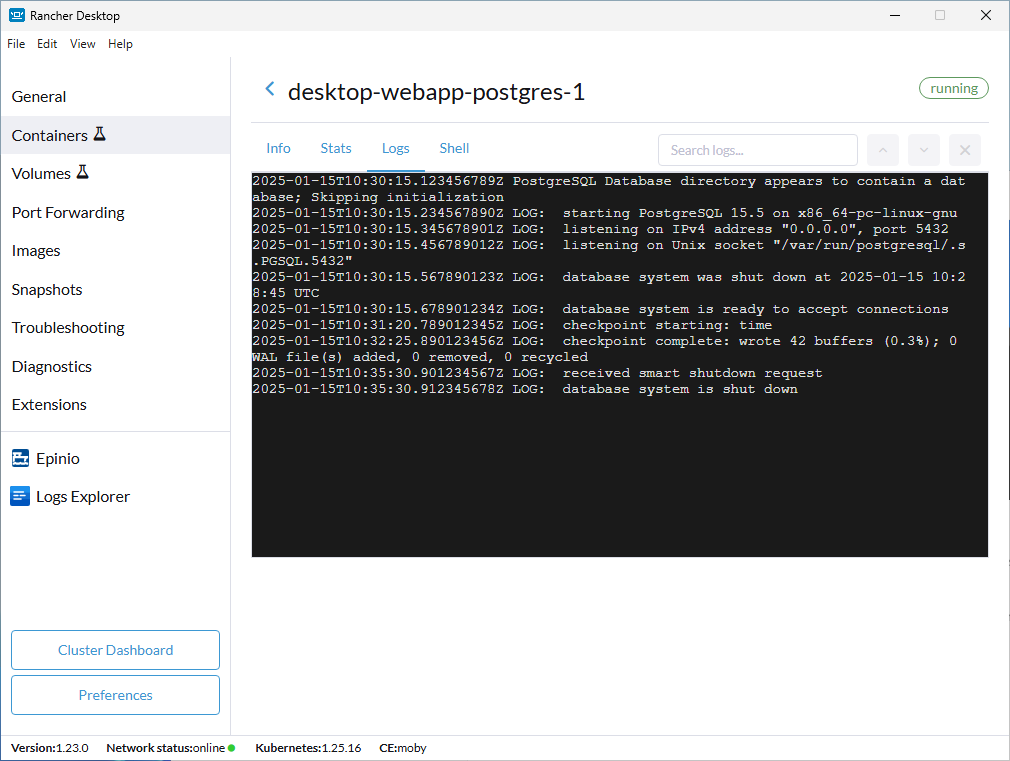Image resolution: width=1010 pixels, height=761 pixels.
Task: Click the Rancher Desktop app icon in title bar
Action: click(x=17, y=15)
